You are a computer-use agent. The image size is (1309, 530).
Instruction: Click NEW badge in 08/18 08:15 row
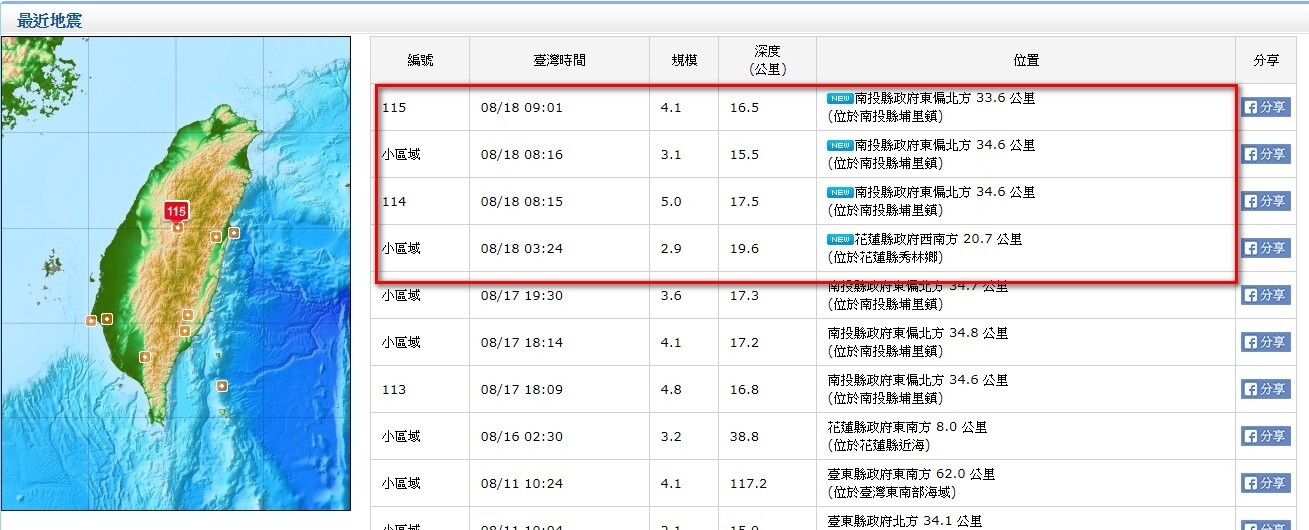pos(839,193)
